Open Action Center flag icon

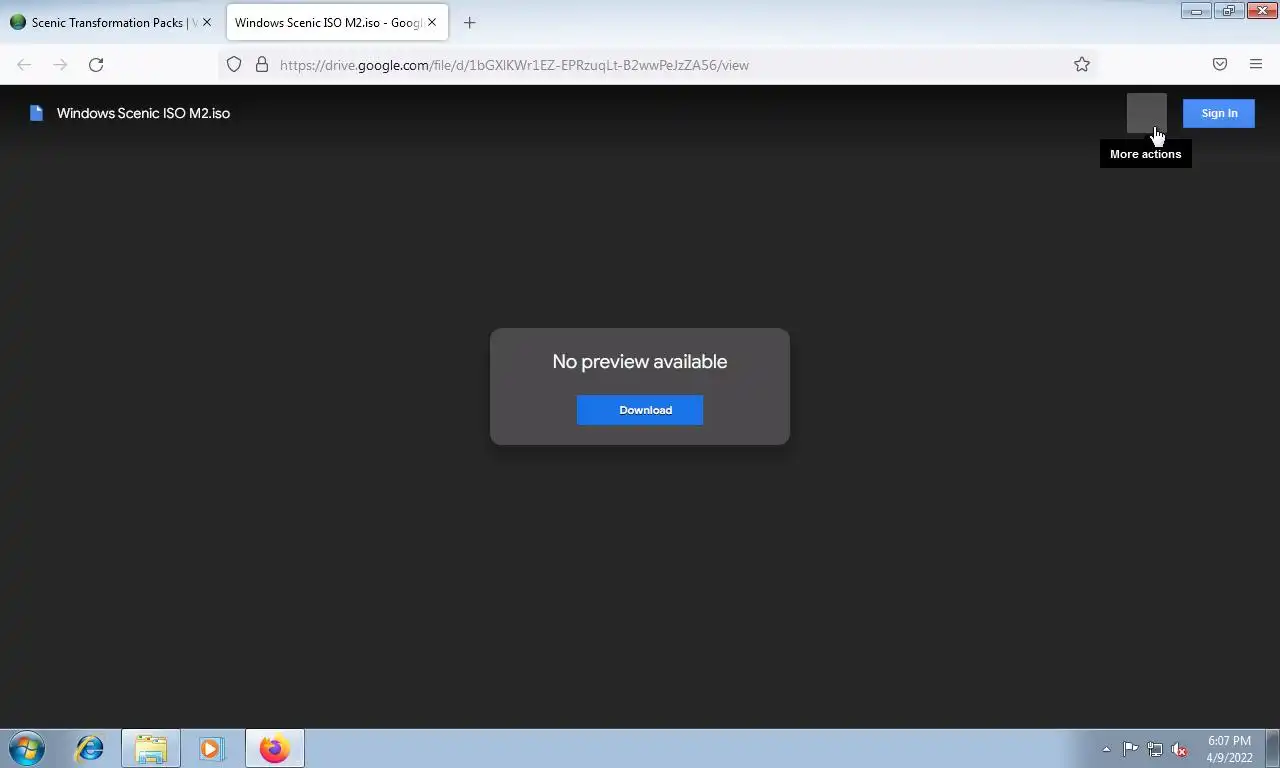(x=1130, y=749)
